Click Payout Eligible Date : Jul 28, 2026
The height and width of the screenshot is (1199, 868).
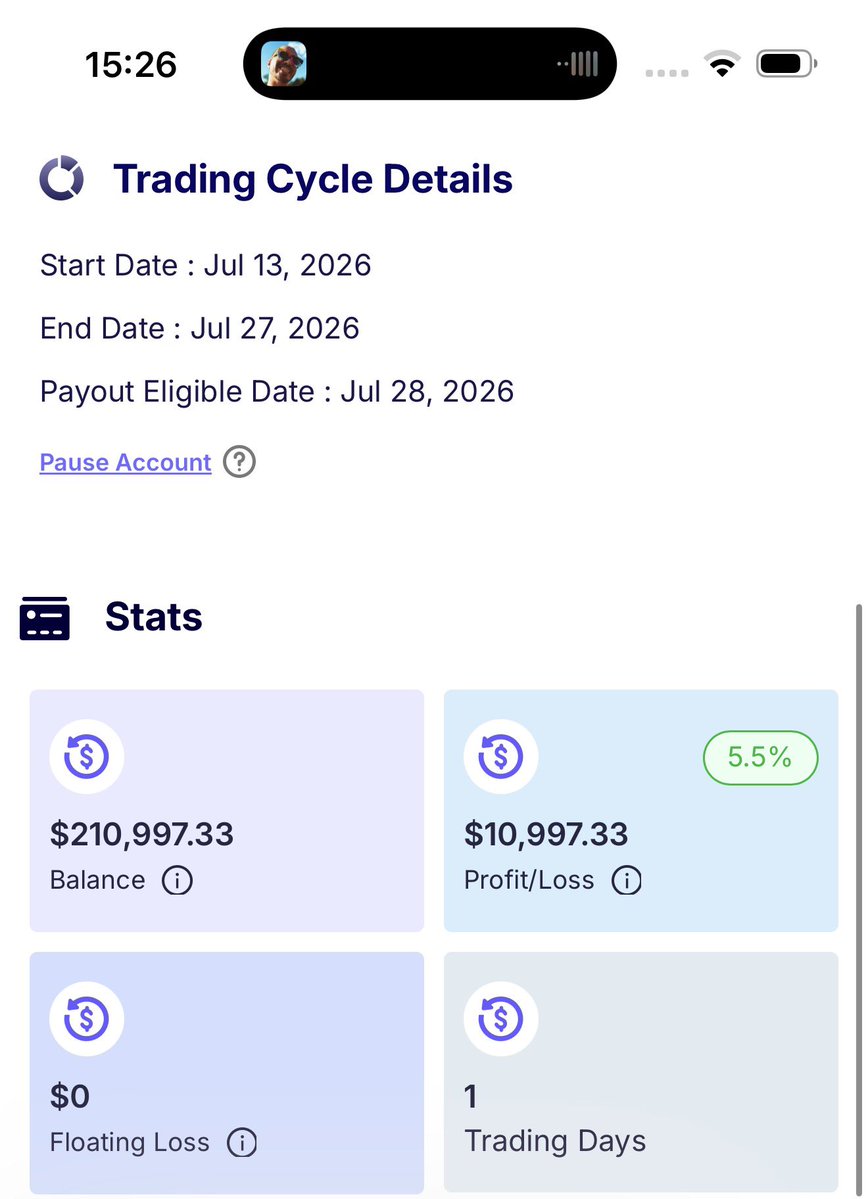pyautogui.click(x=277, y=392)
